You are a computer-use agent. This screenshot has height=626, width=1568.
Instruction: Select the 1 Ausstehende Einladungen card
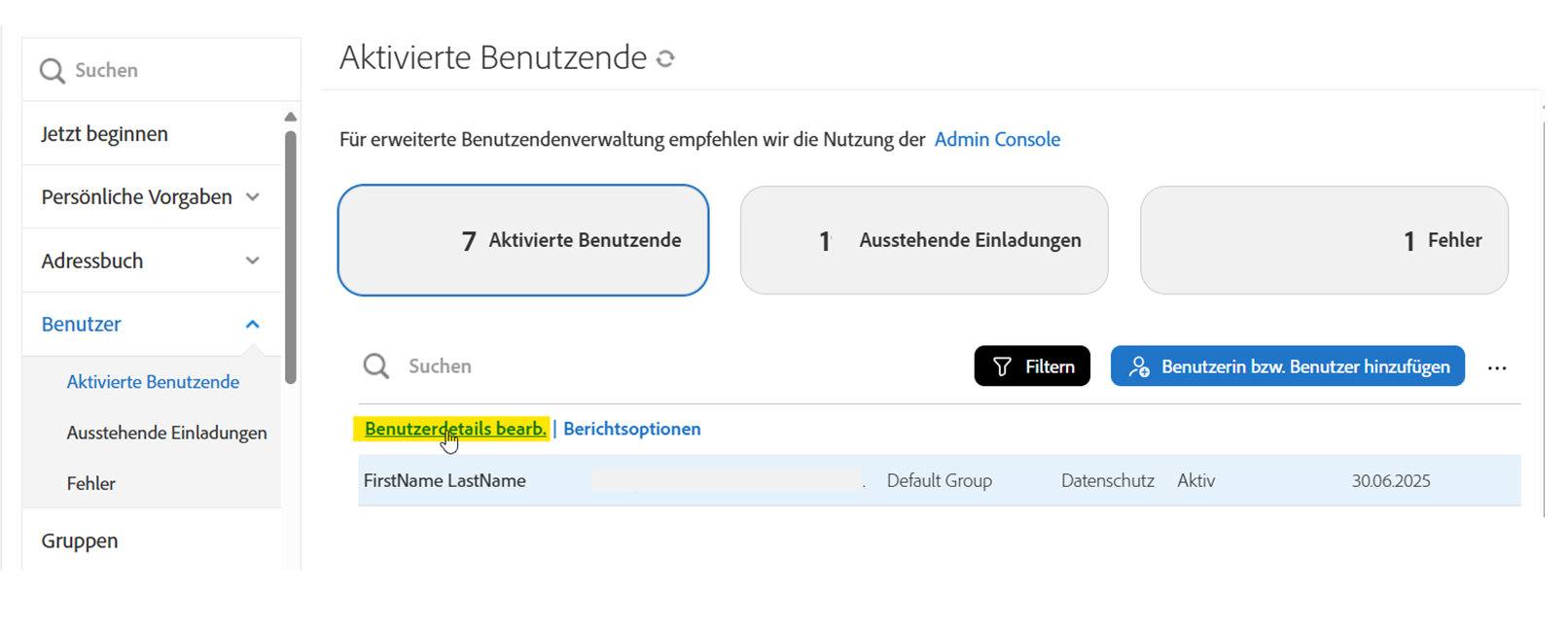pos(924,240)
